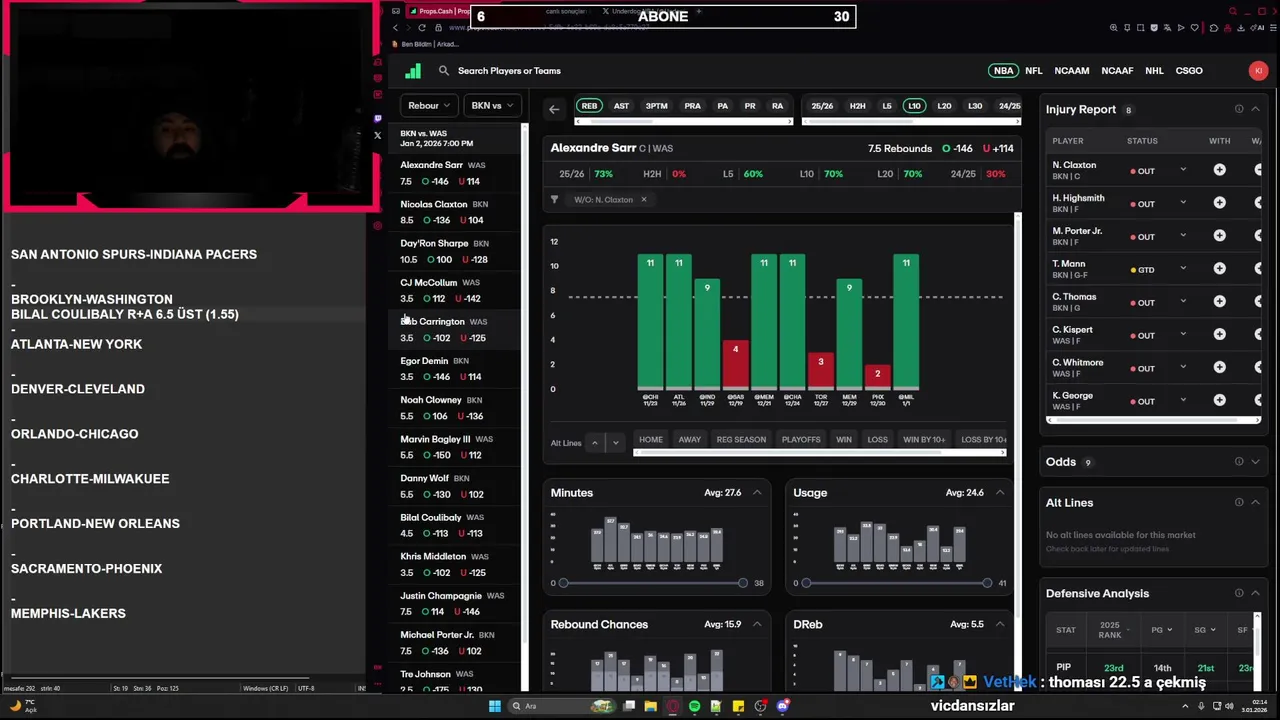Open Spotify from the taskbar

pyautogui.click(x=695, y=706)
